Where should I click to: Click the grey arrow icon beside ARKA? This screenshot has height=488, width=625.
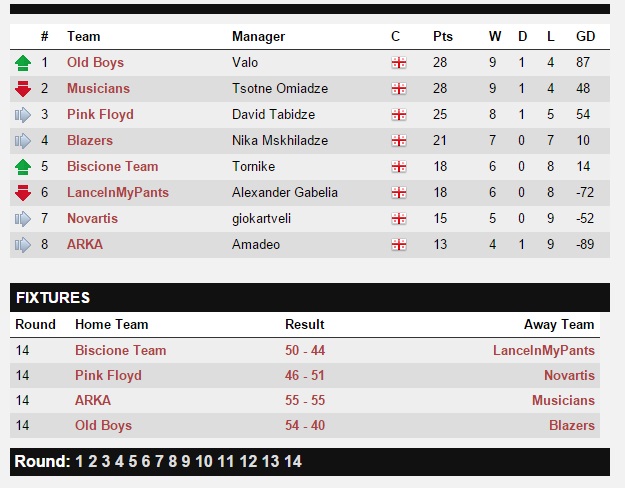[23, 245]
